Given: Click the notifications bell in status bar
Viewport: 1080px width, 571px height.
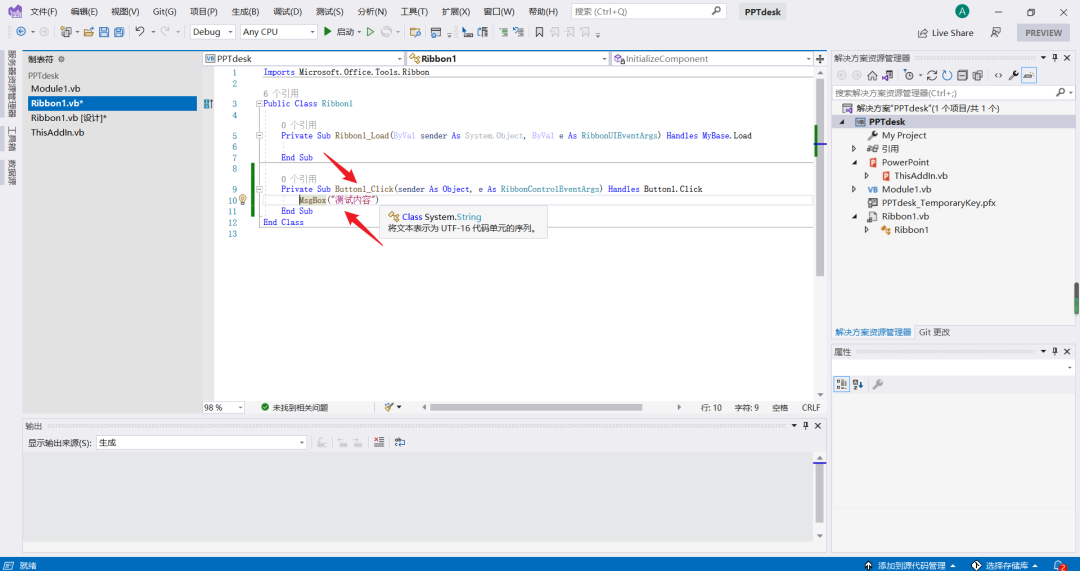Looking at the screenshot, I should [1060, 565].
